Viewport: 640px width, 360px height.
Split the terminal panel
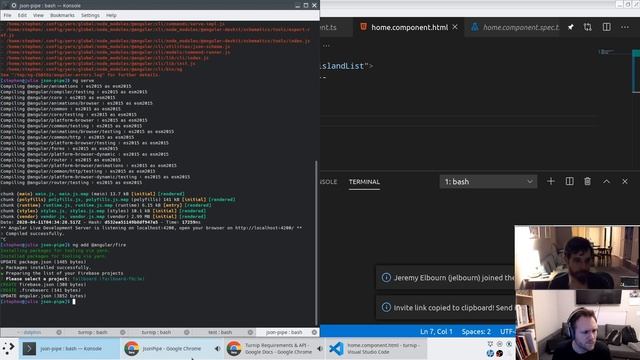click(569, 181)
